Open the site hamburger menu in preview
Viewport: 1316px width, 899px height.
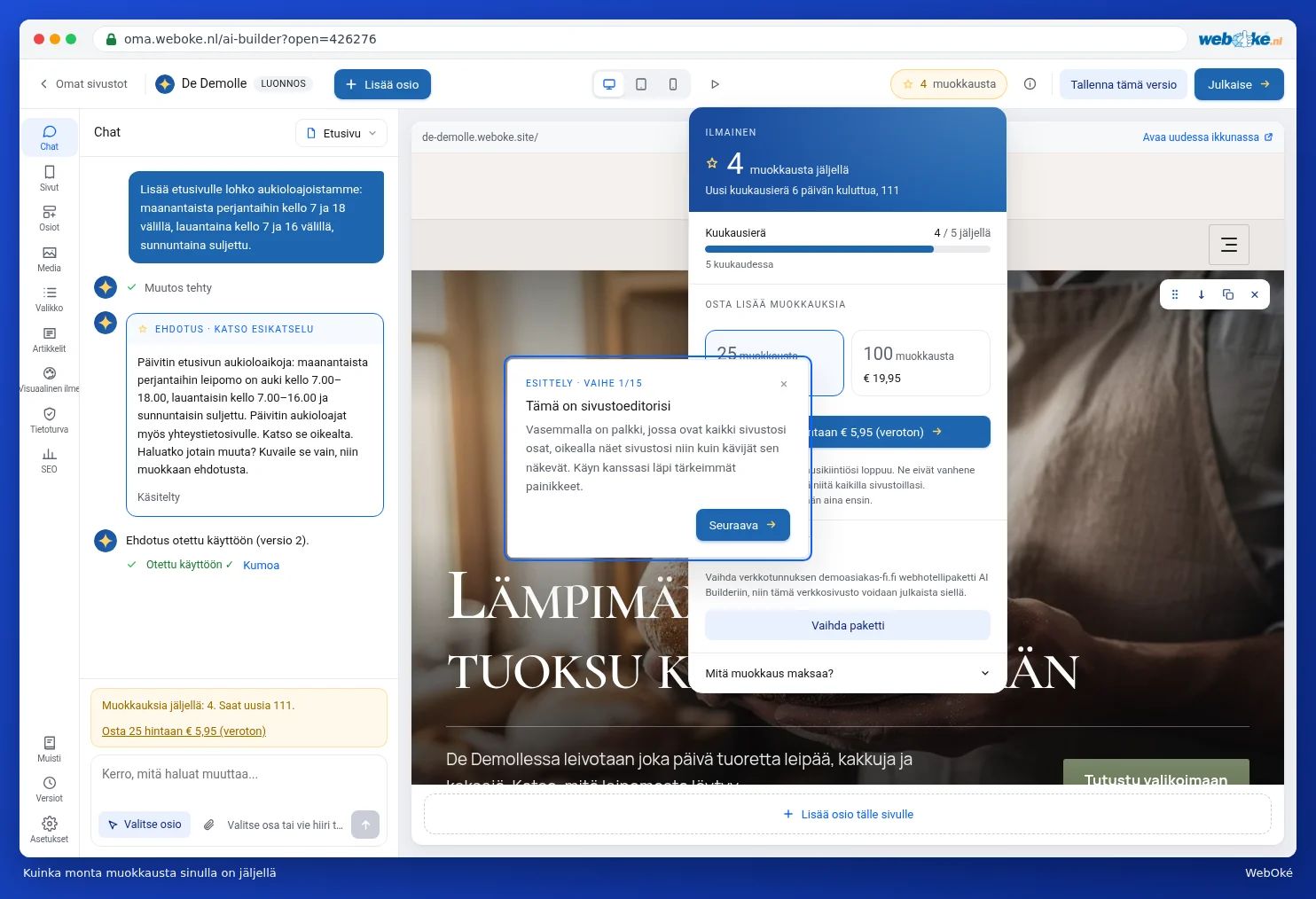coord(1229,245)
